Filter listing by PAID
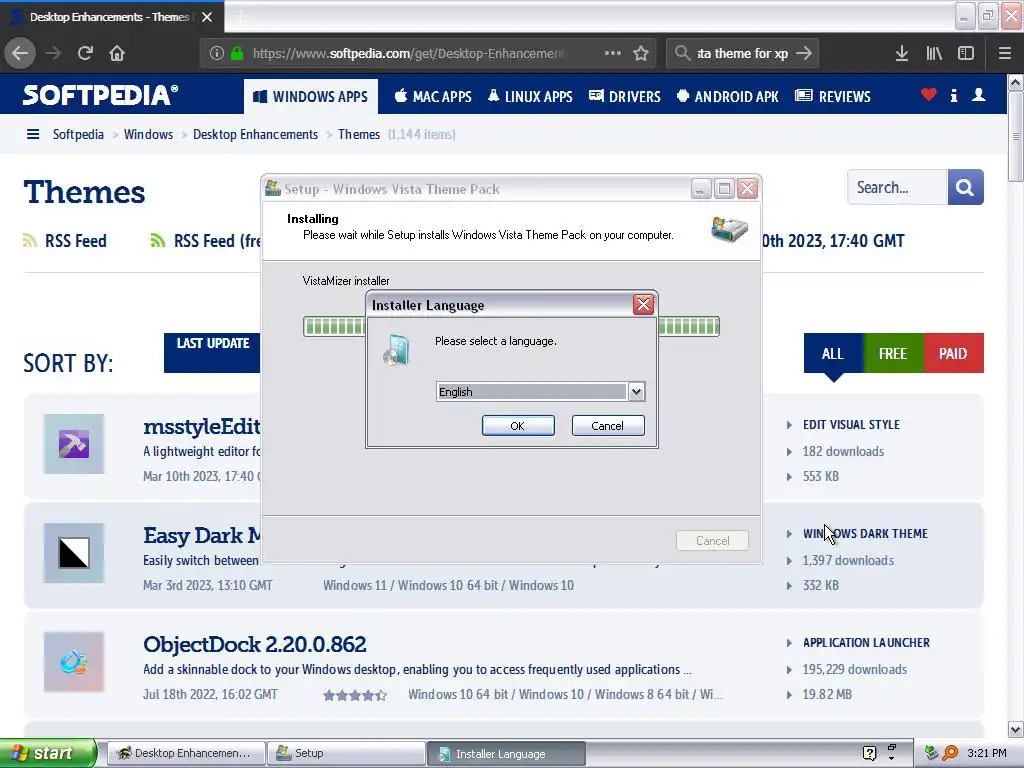1024x768 pixels. 953,353
